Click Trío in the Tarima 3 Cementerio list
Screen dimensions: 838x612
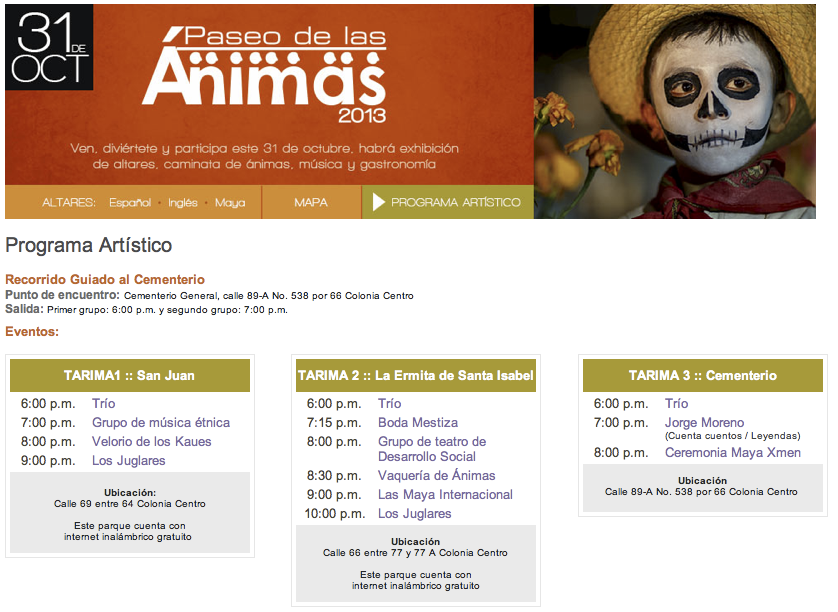coord(677,404)
